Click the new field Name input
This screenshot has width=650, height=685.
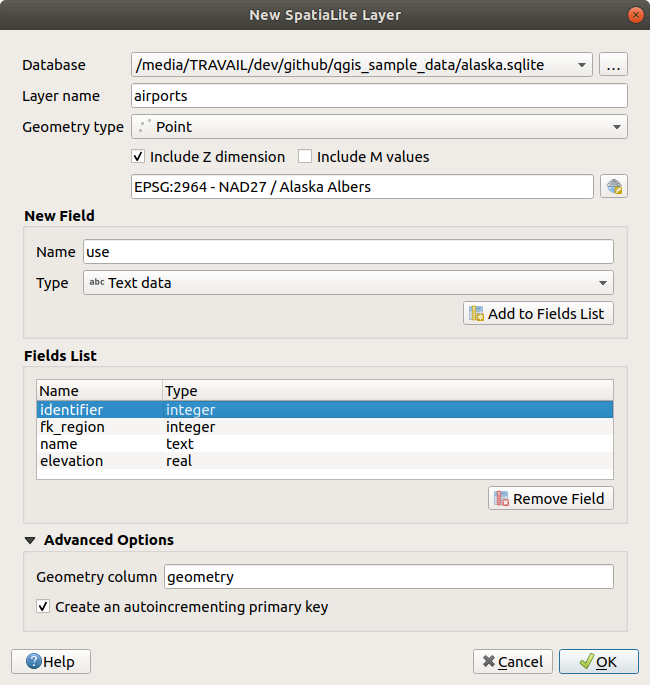(347, 251)
